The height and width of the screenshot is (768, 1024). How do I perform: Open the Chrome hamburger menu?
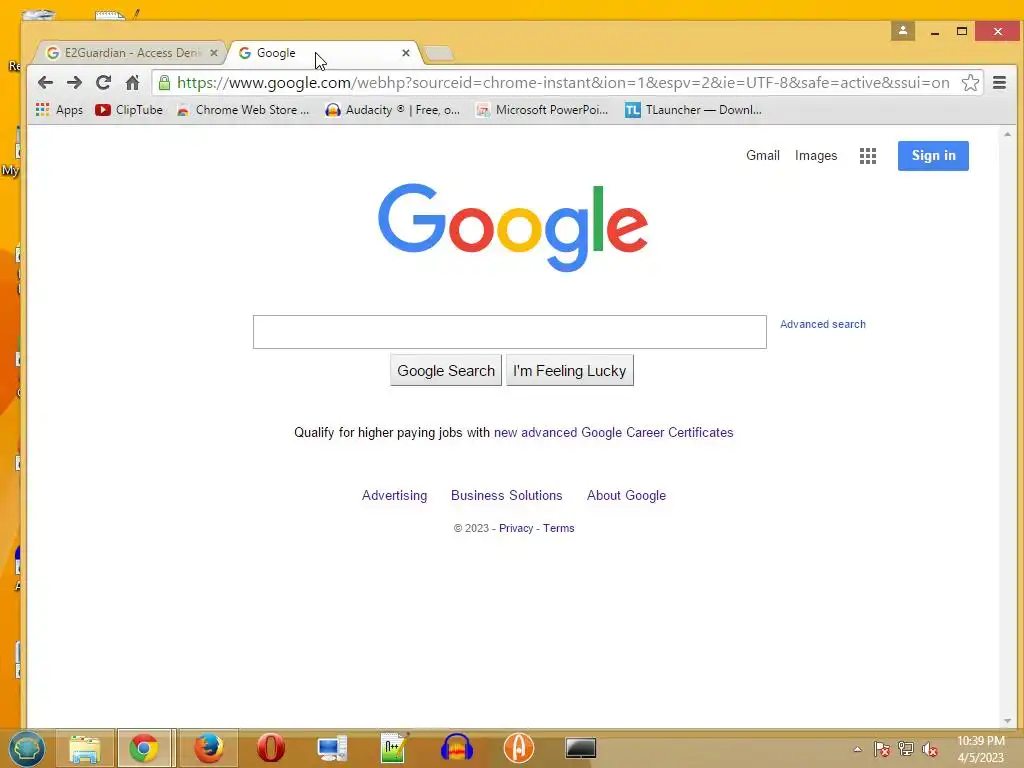point(999,82)
